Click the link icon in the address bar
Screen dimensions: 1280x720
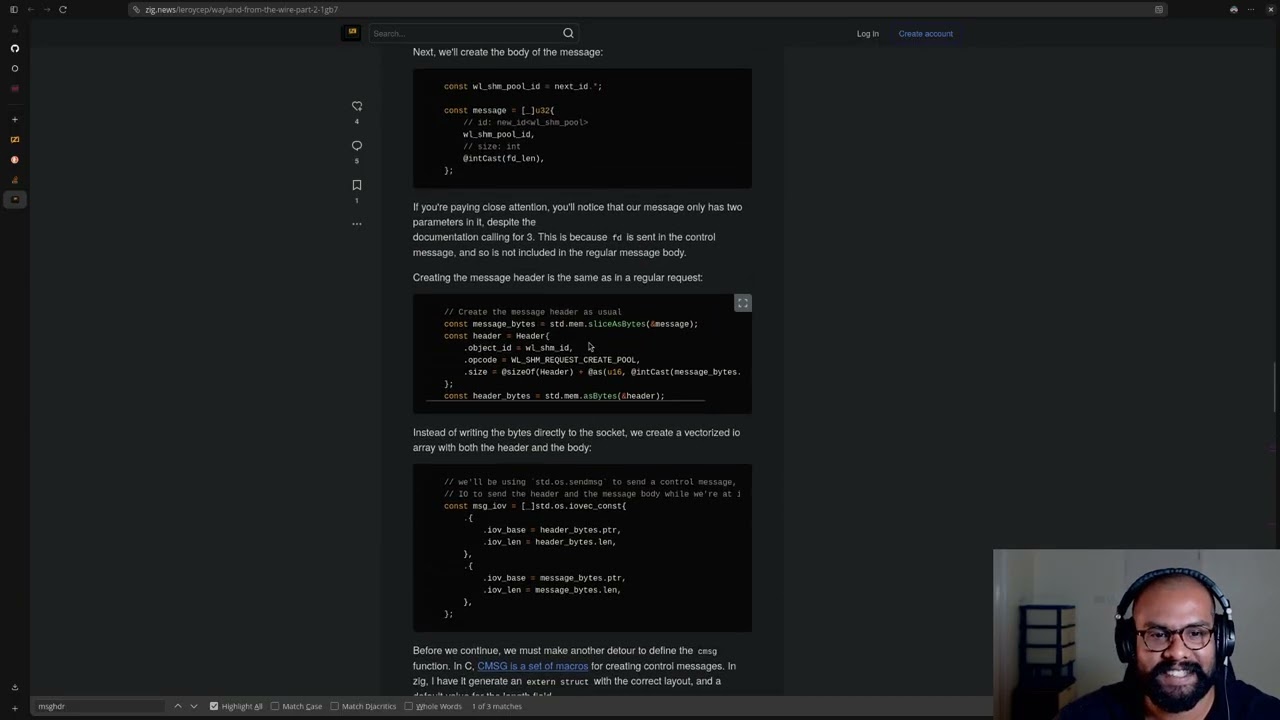(x=136, y=9)
